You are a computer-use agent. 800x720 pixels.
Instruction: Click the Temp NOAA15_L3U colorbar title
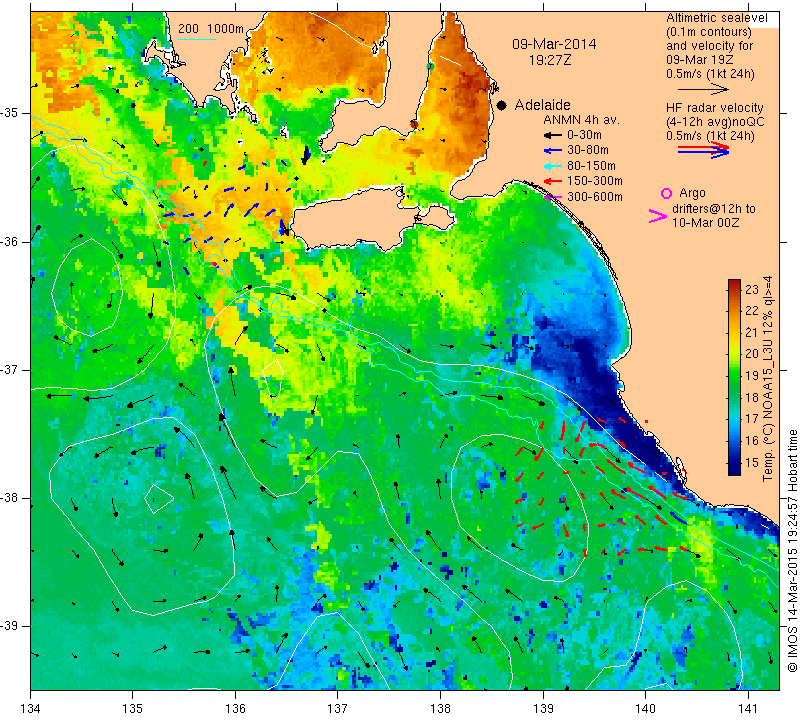tap(768, 379)
